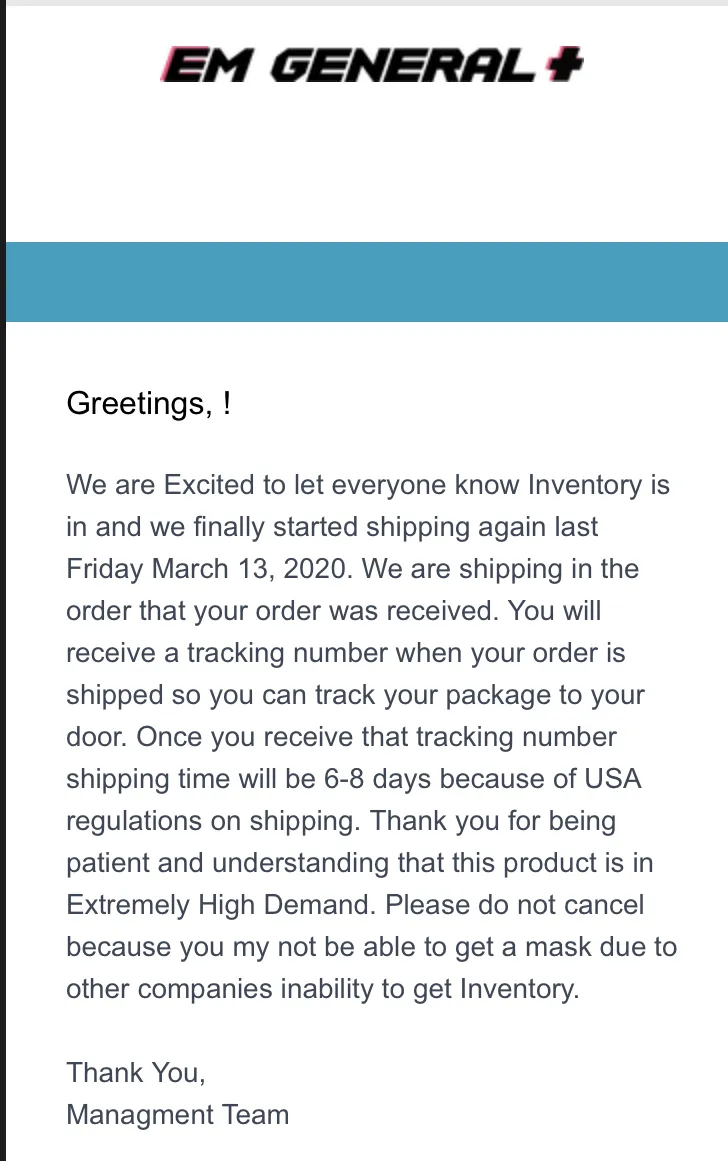Click the date "March 13, 2020"
The width and height of the screenshot is (728, 1161).
[246, 569]
